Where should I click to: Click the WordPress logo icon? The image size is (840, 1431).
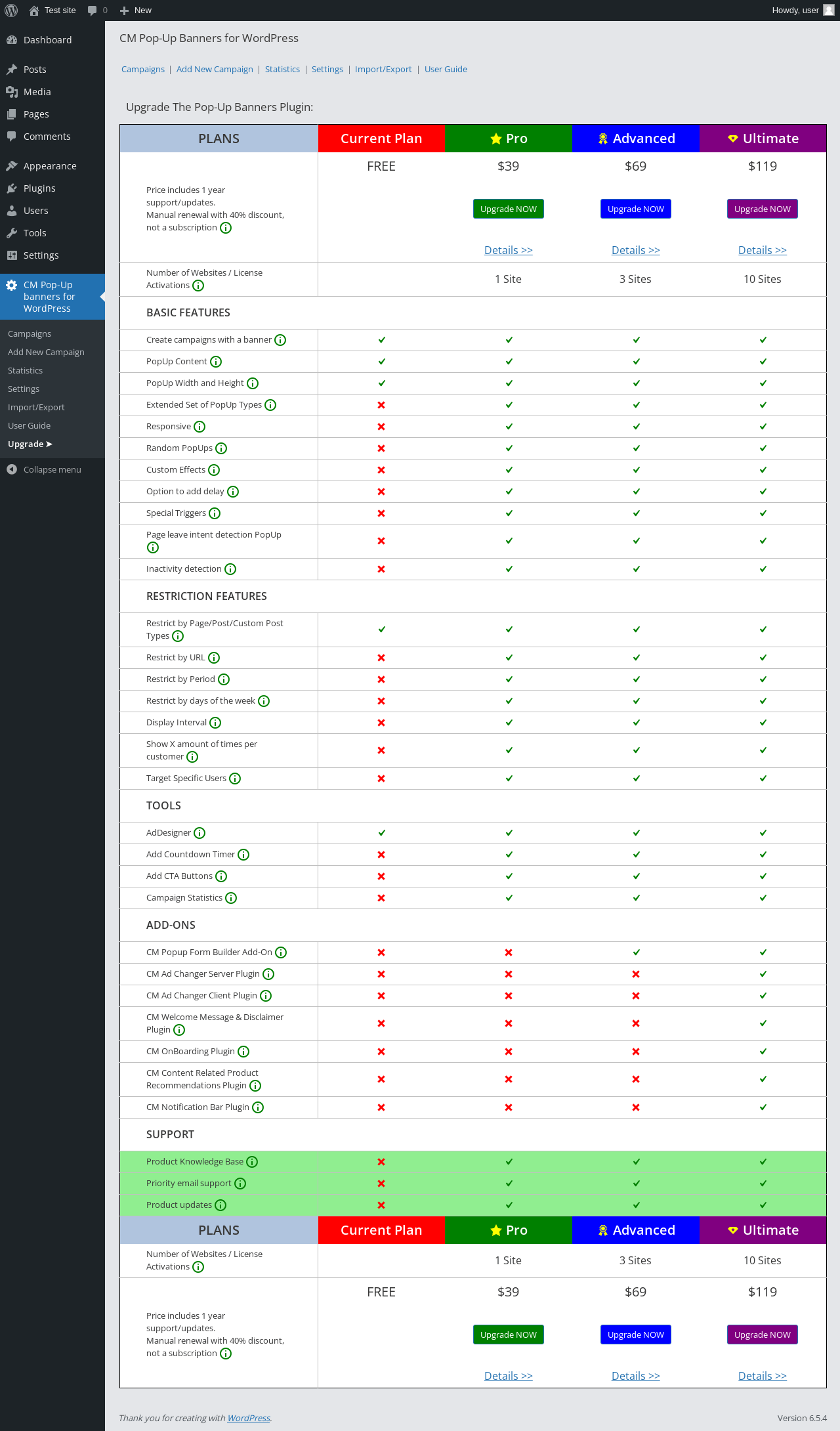[x=11, y=11]
